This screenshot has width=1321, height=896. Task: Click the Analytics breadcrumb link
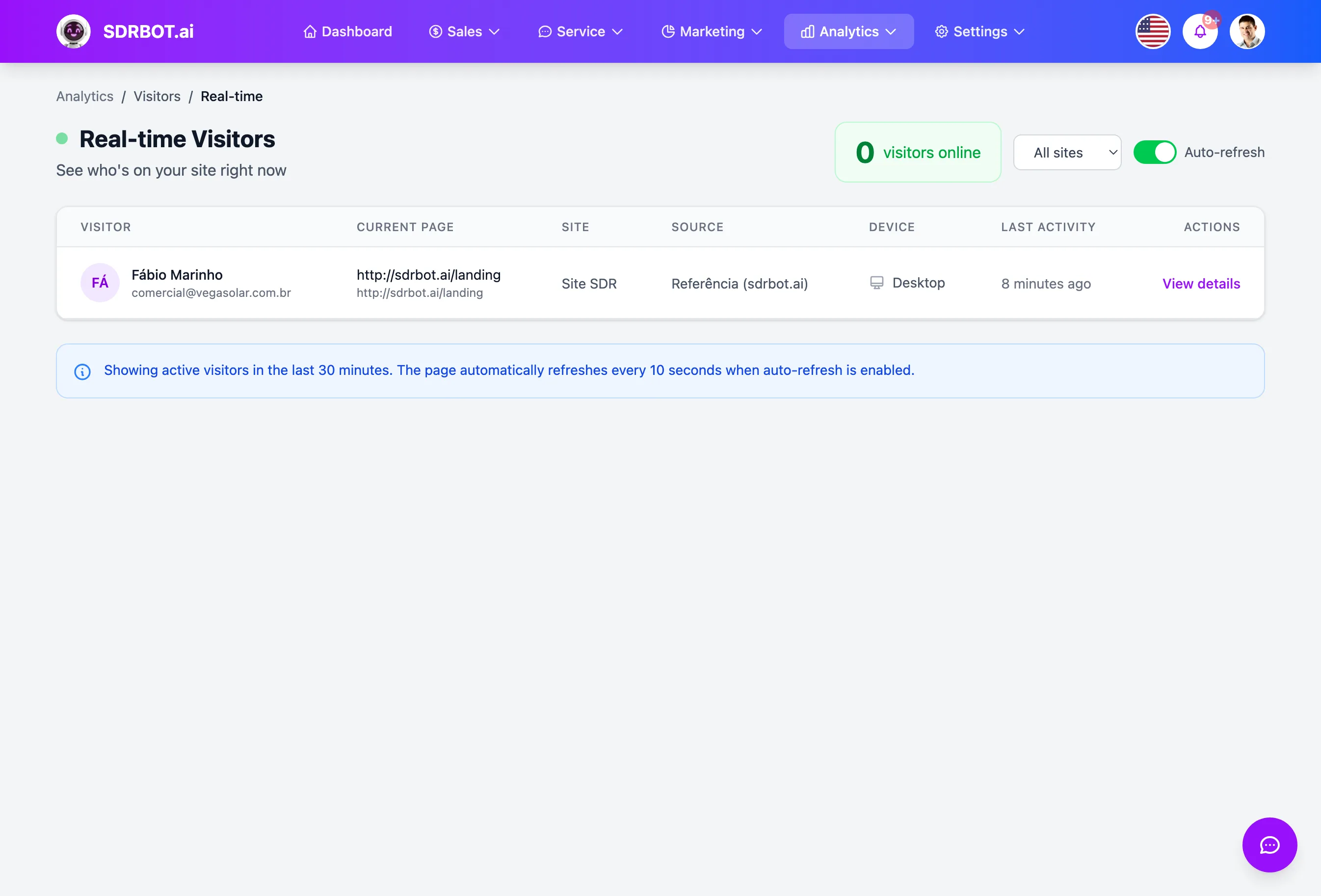(x=85, y=96)
